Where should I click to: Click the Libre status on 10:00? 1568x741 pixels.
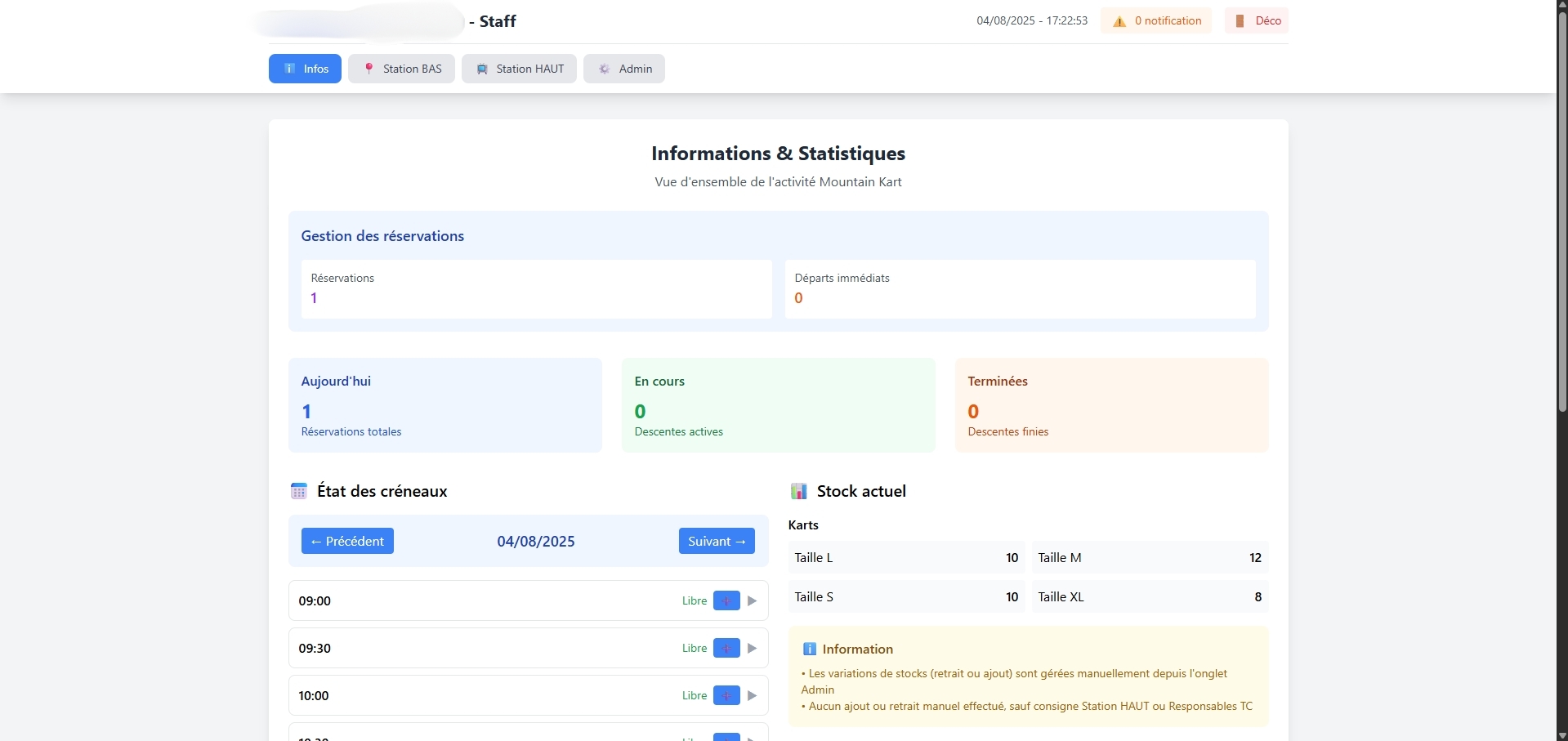(695, 695)
